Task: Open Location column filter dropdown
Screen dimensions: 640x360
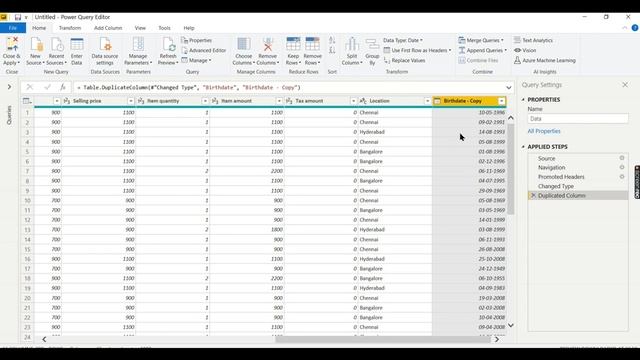Action: tap(427, 101)
